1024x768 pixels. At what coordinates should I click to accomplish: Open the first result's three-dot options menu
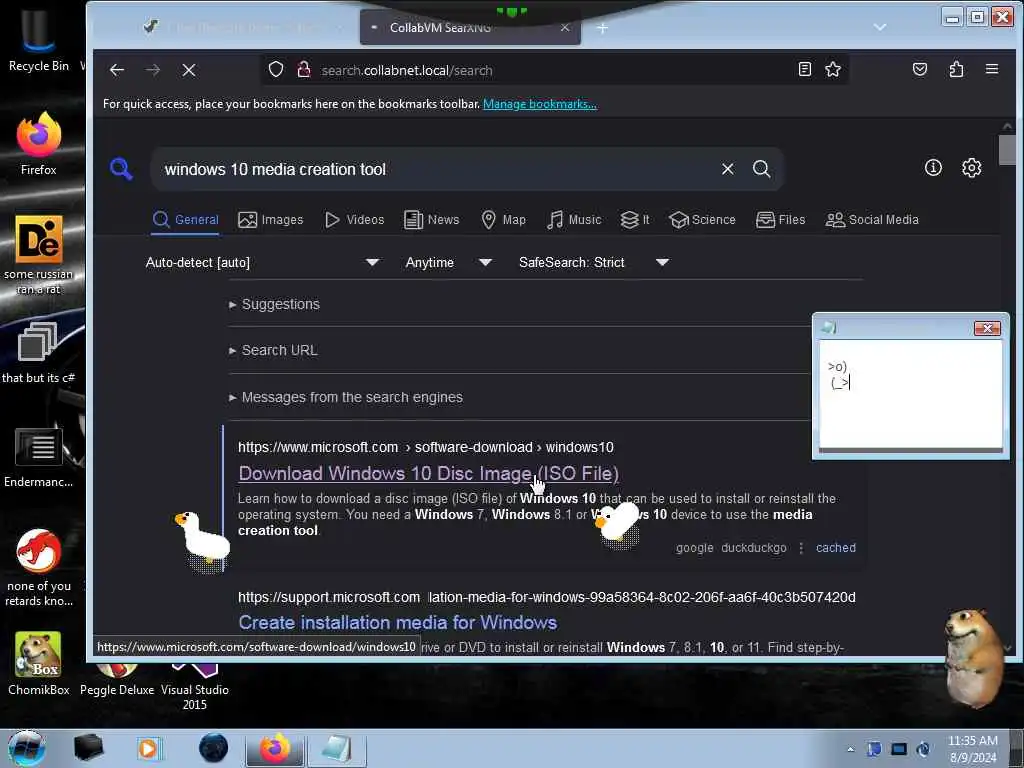[801, 548]
